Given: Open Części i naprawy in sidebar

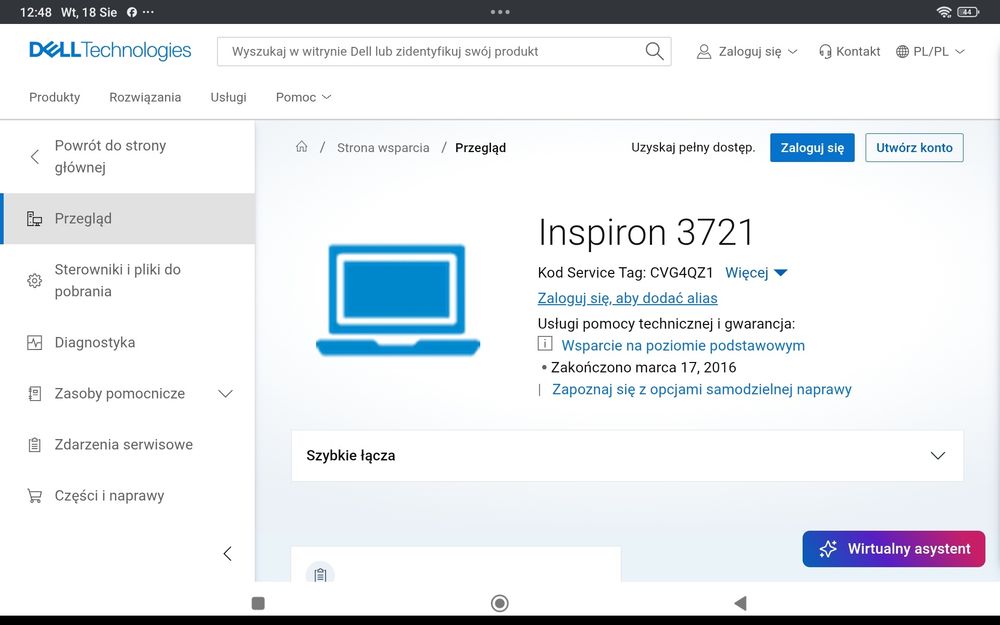Looking at the screenshot, I should (x=128, y=496).
